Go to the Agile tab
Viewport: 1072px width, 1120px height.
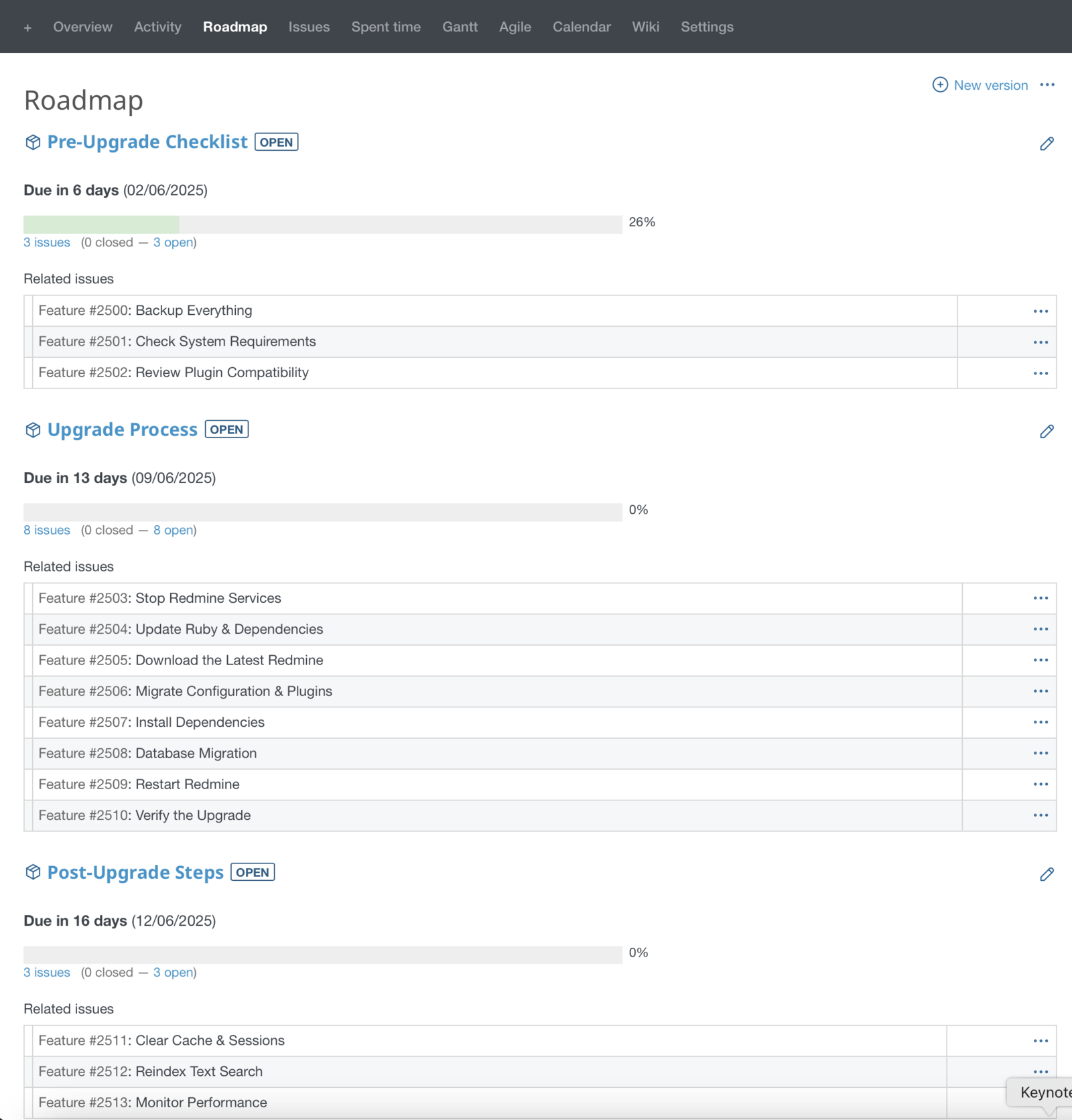click(515, 27)
